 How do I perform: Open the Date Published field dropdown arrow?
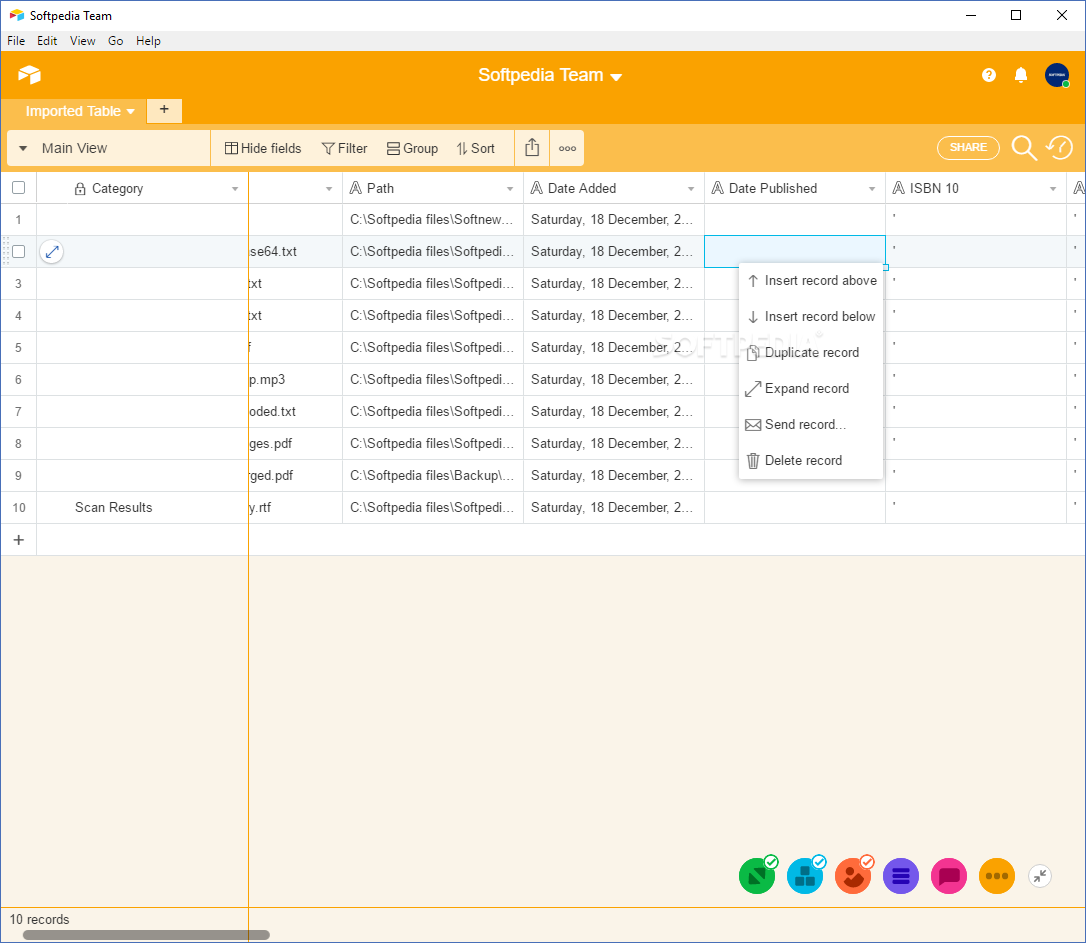872,188
